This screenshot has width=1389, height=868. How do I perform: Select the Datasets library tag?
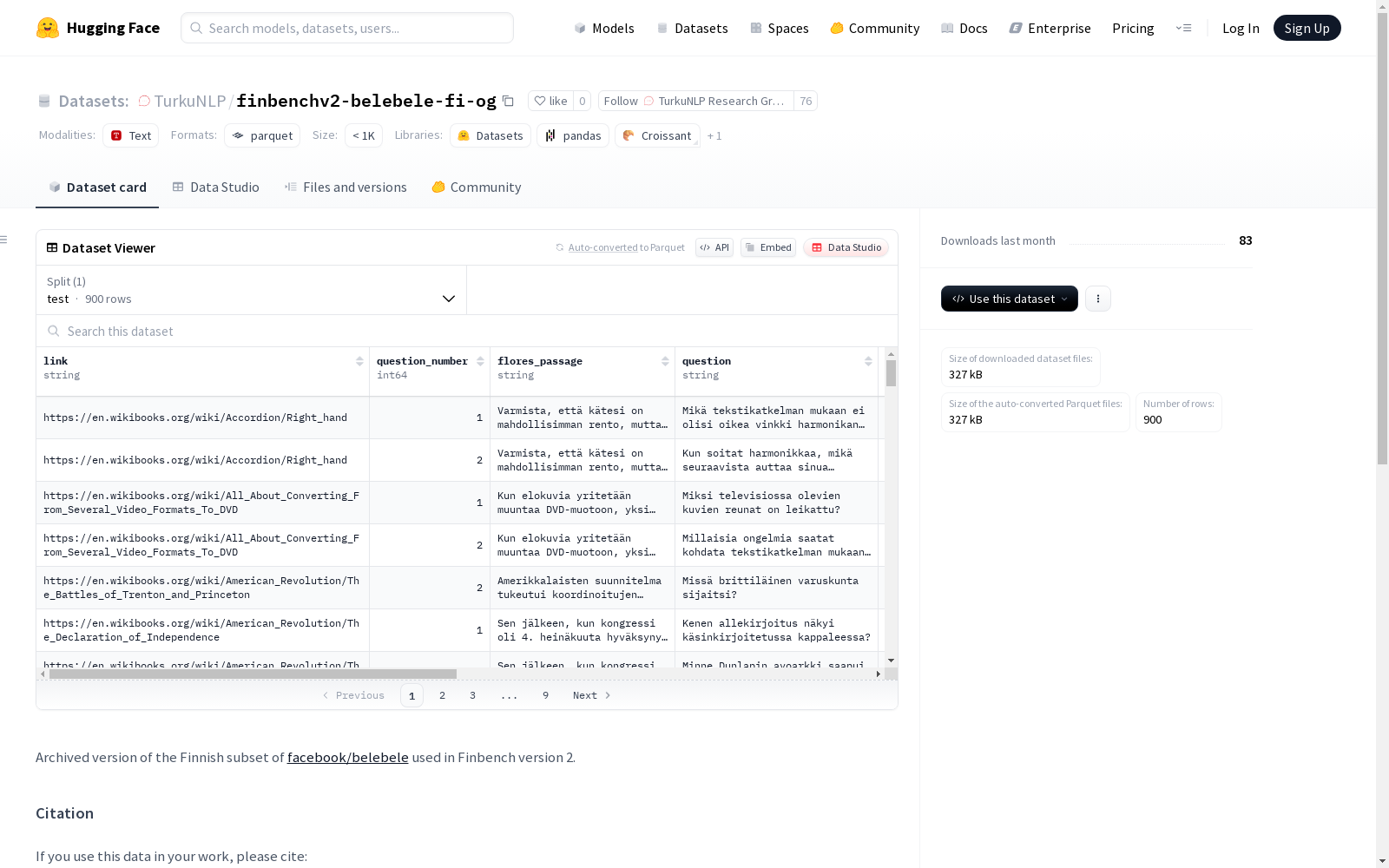[x=490, y=135]
